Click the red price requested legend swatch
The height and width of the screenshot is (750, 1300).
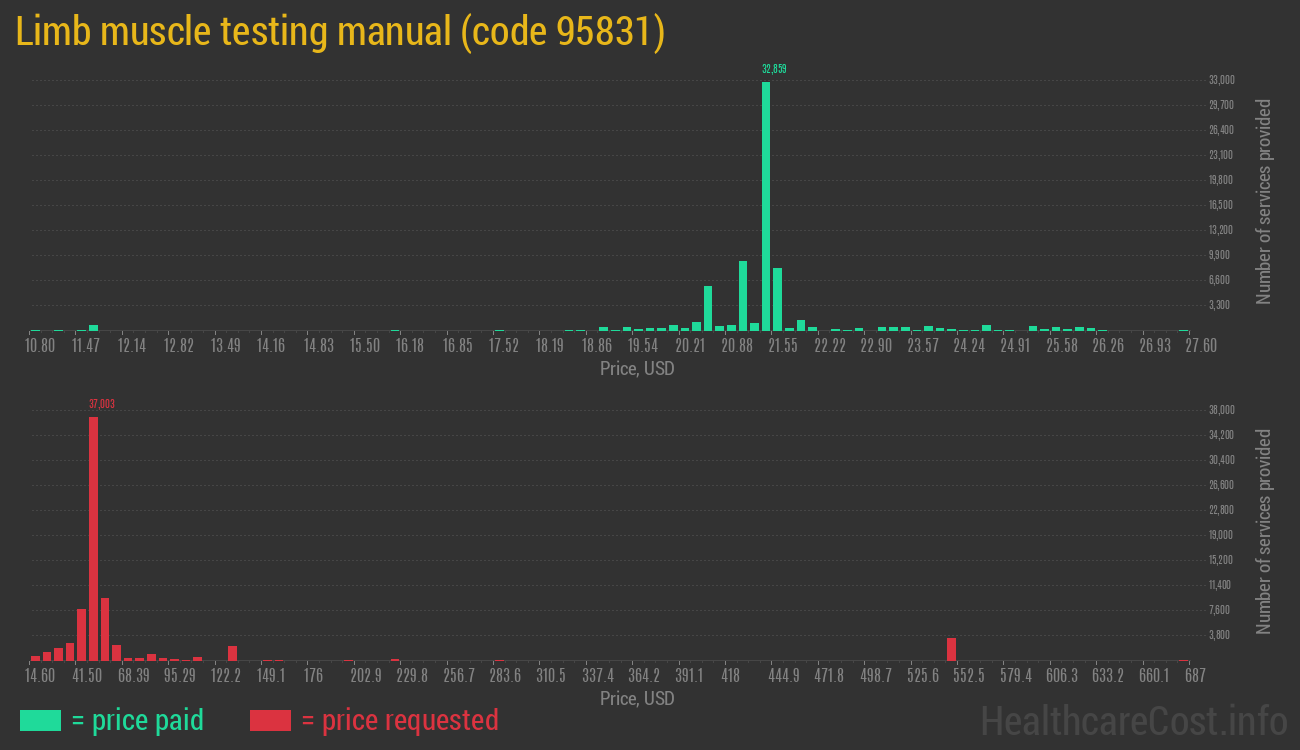pos(270,720)
